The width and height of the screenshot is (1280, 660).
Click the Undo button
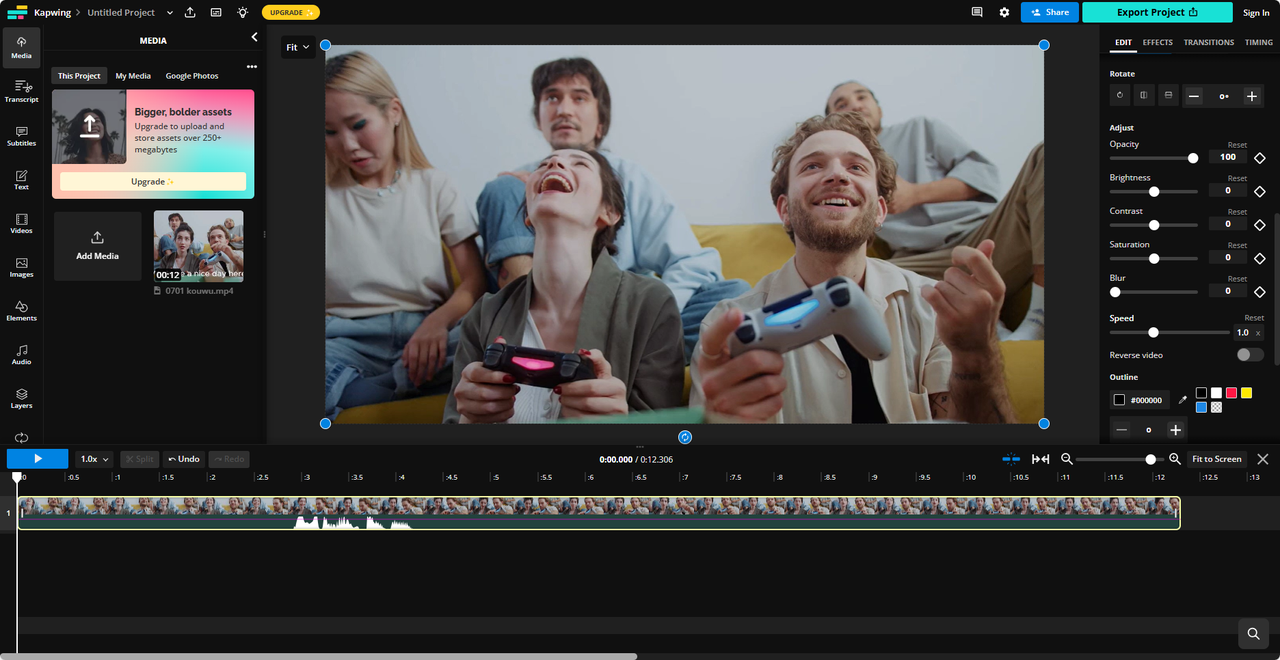tap(184, 459)
